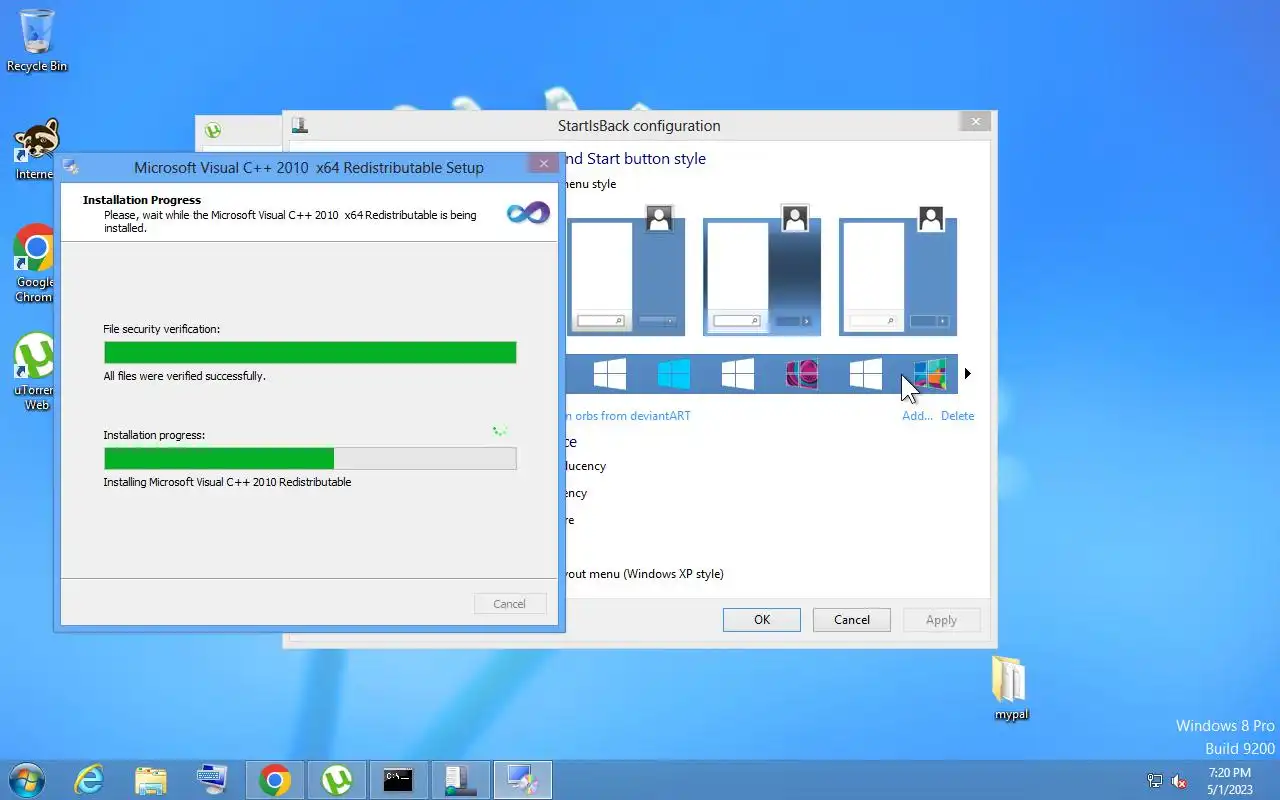Screen dimensions: 1280x800
Task: Select the cyan Windows start orb
Action: (674, 374)
